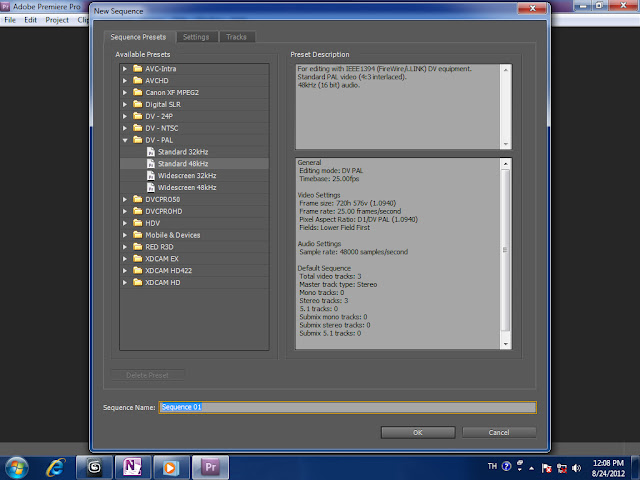Click the DV - NTSC folder icon
This screenshot has width=640, height=480.
138,128
